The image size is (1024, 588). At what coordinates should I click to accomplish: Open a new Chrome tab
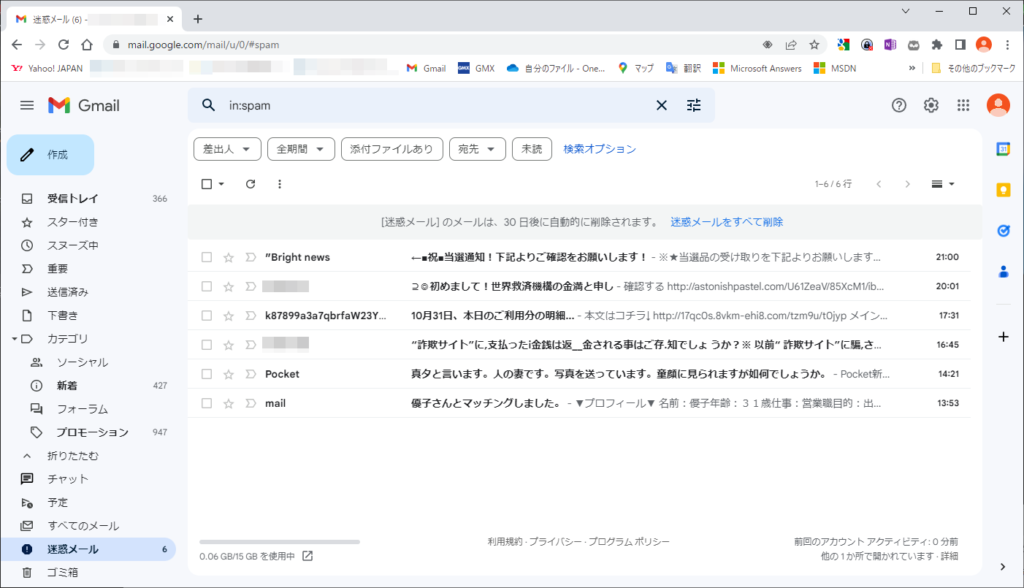(197, 19)
